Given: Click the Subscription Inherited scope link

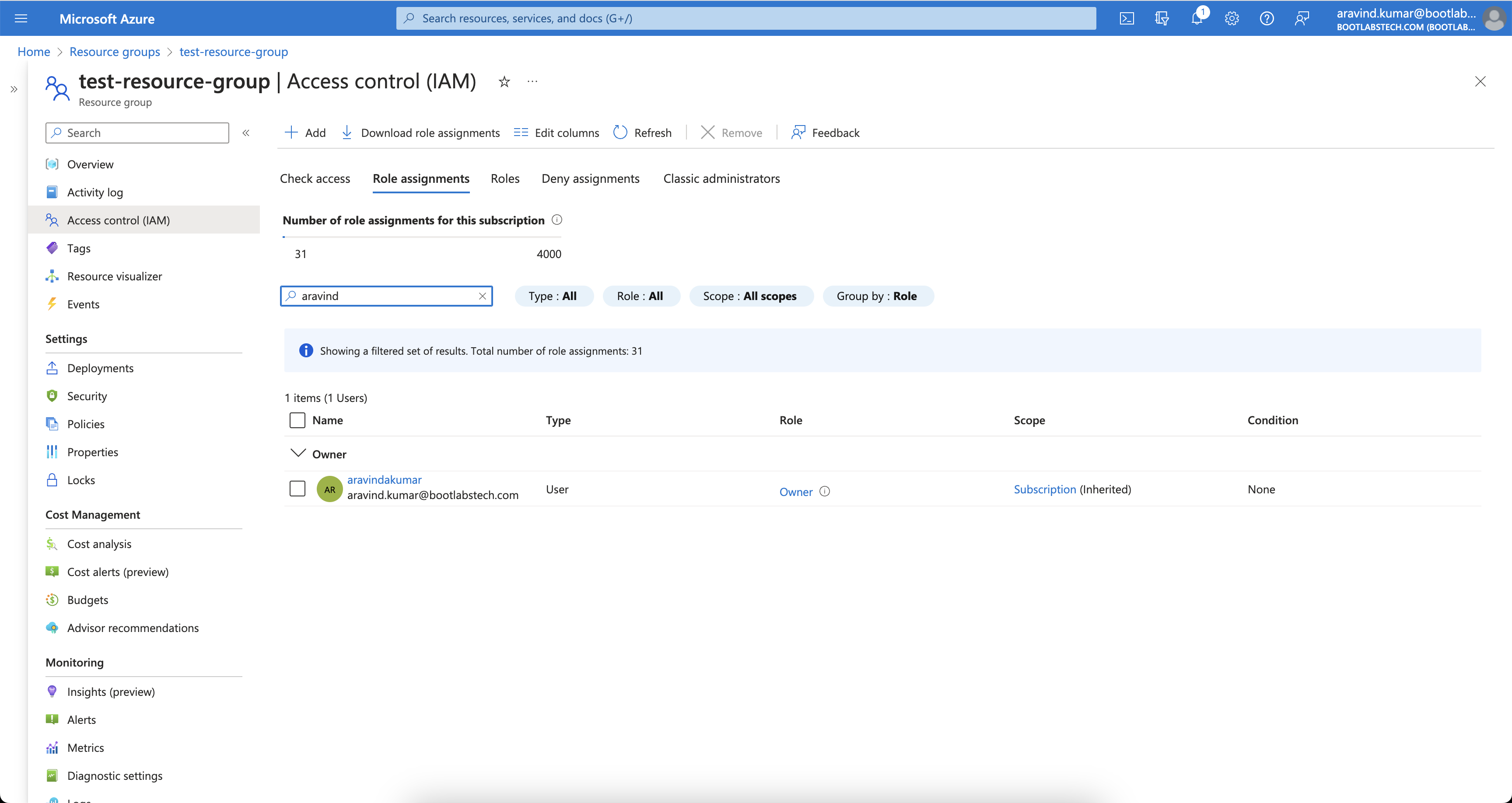Looking at the screenshot, I should [1044, 489].
